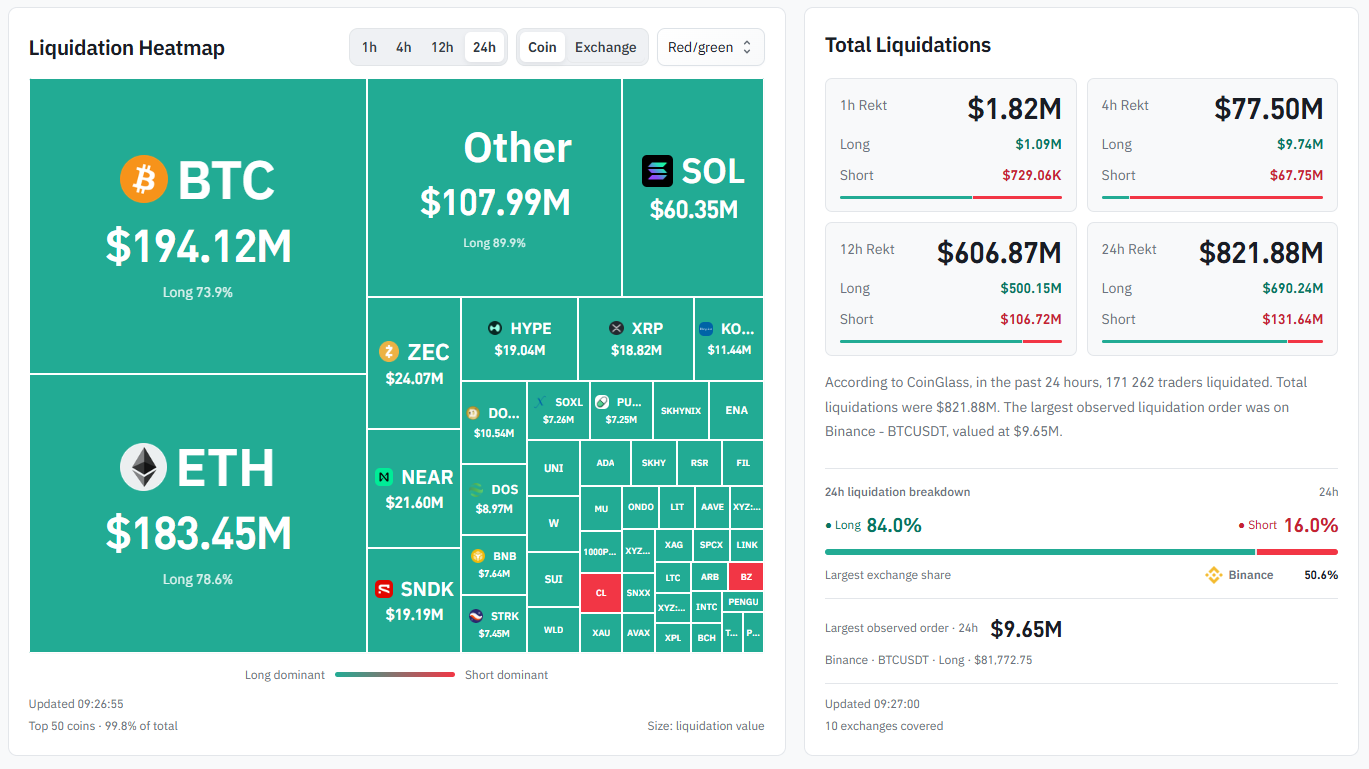This screenshot has width=1369, height=769.
Task: Click the Bitcoin logo in the BTC tile
Action: [x=144, y=180]
